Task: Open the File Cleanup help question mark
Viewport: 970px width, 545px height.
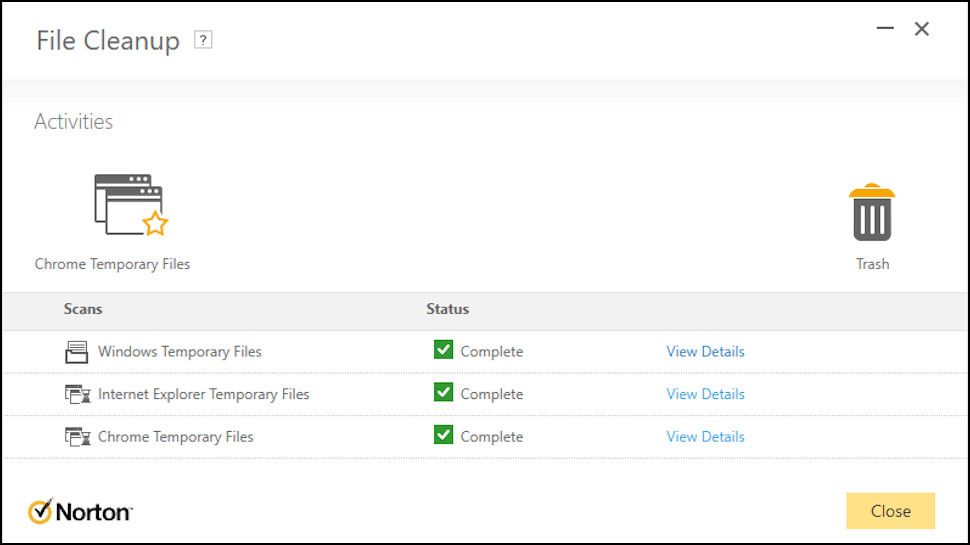Action: (x=203, y=40)
